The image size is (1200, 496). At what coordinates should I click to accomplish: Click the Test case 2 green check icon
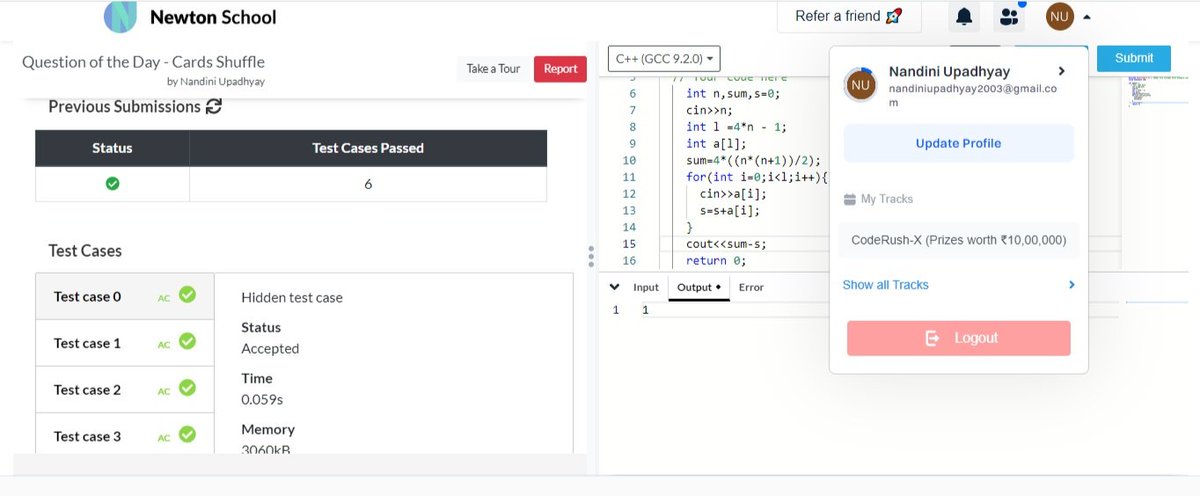(x=187, y=388)
